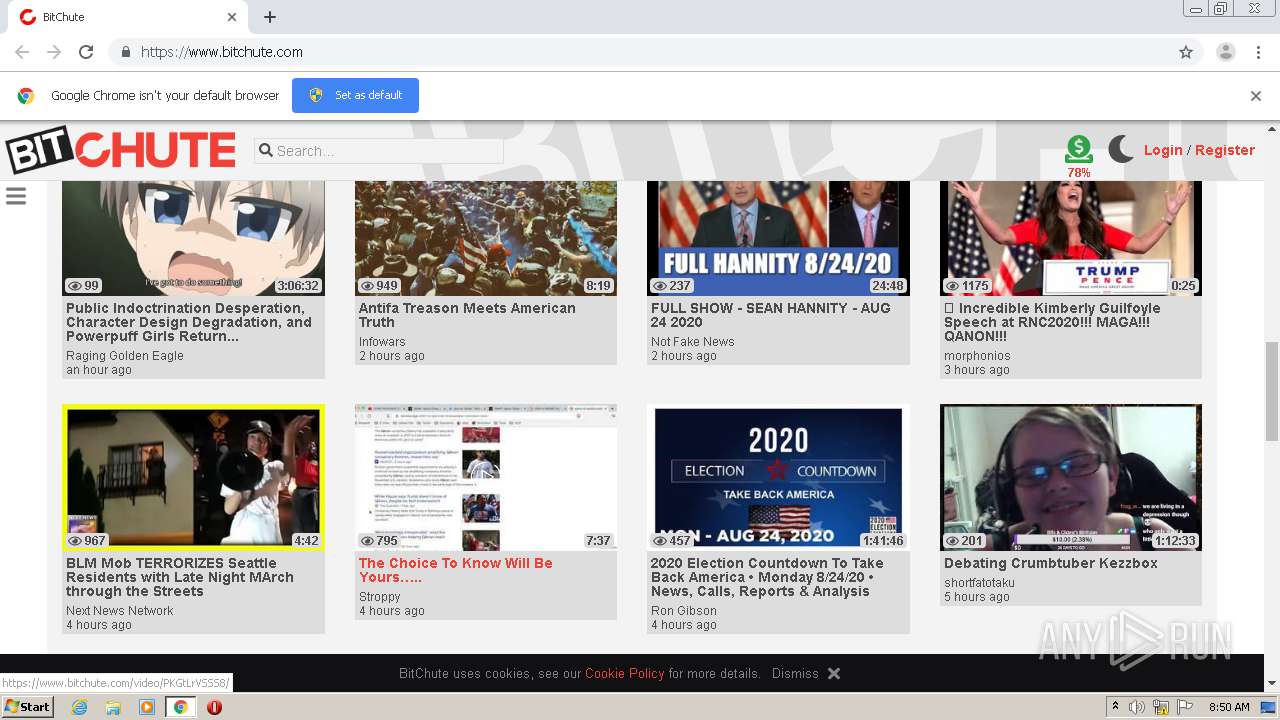Open Public Indoctrination Desperation anime thumbnail
This screenshot has width=1280, height=720.
tap(194, 238)
